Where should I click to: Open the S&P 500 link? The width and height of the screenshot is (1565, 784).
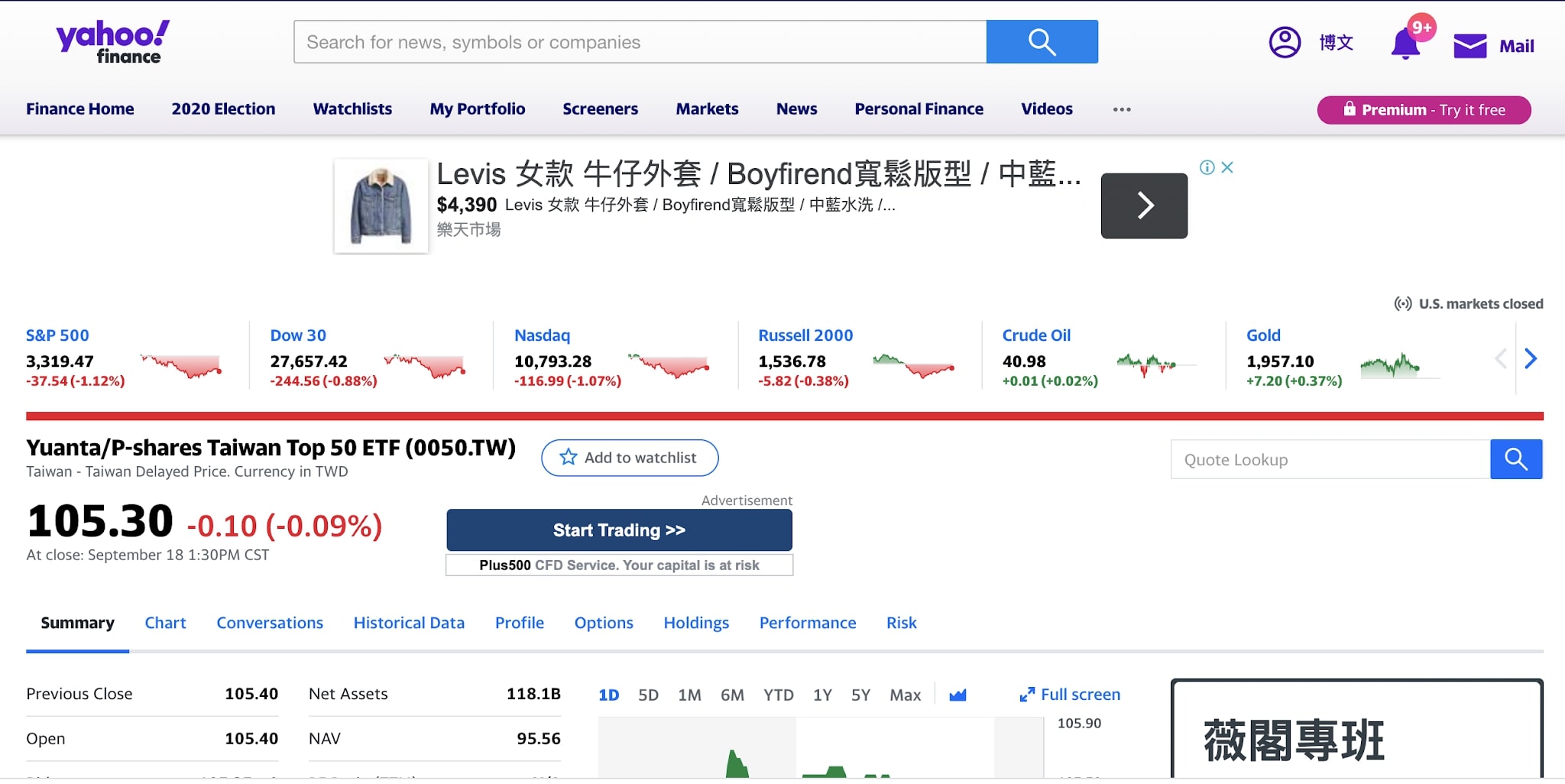[57, 335]
